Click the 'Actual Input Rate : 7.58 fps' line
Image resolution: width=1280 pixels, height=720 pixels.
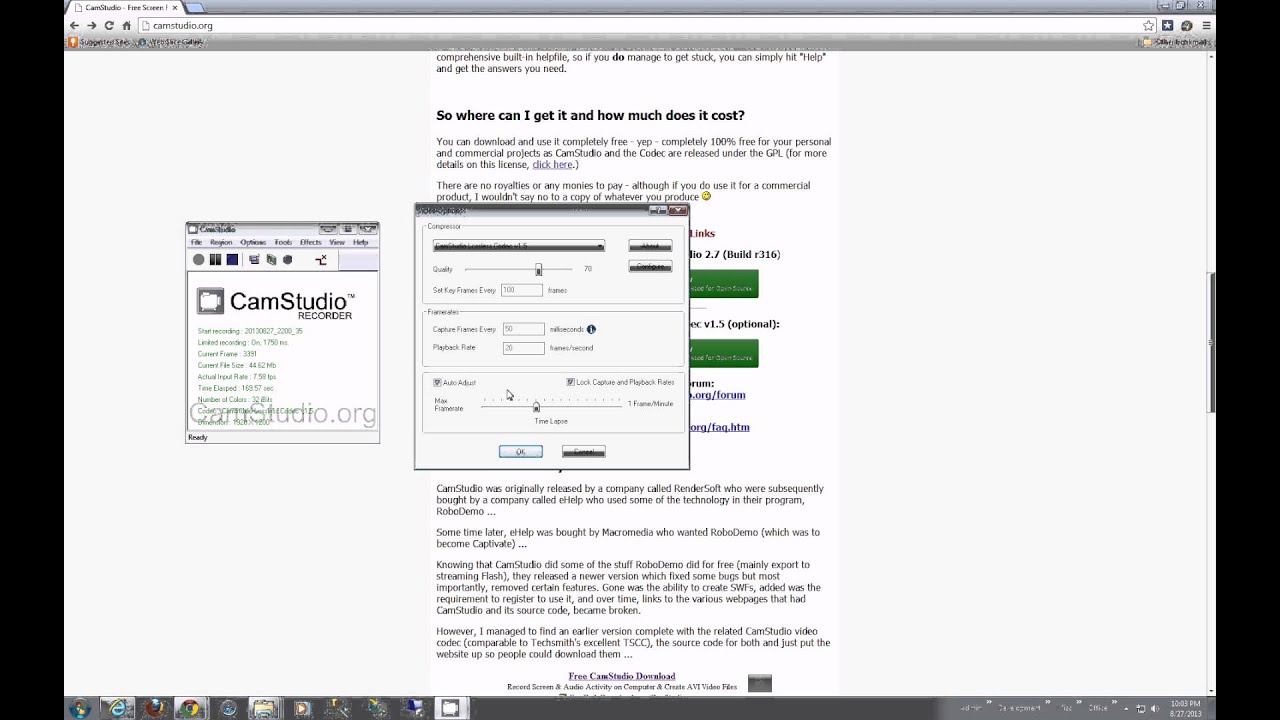pyautogui.click(x=237, y=377)
